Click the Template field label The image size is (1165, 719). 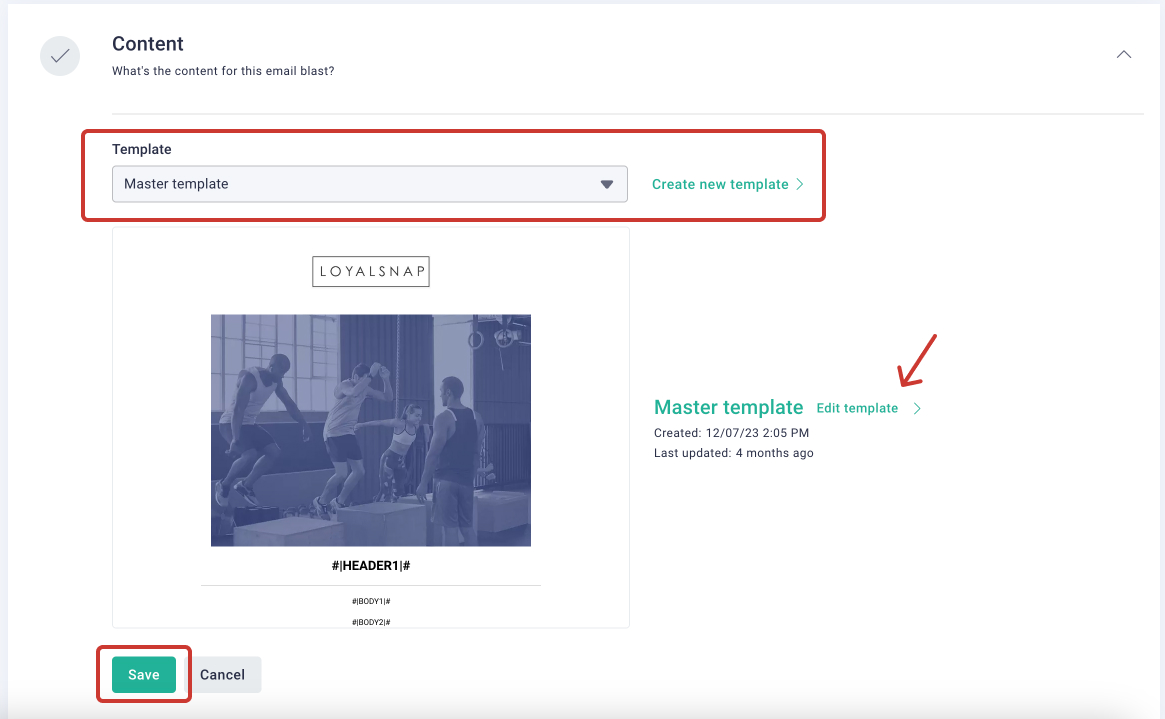coord(142,149)
